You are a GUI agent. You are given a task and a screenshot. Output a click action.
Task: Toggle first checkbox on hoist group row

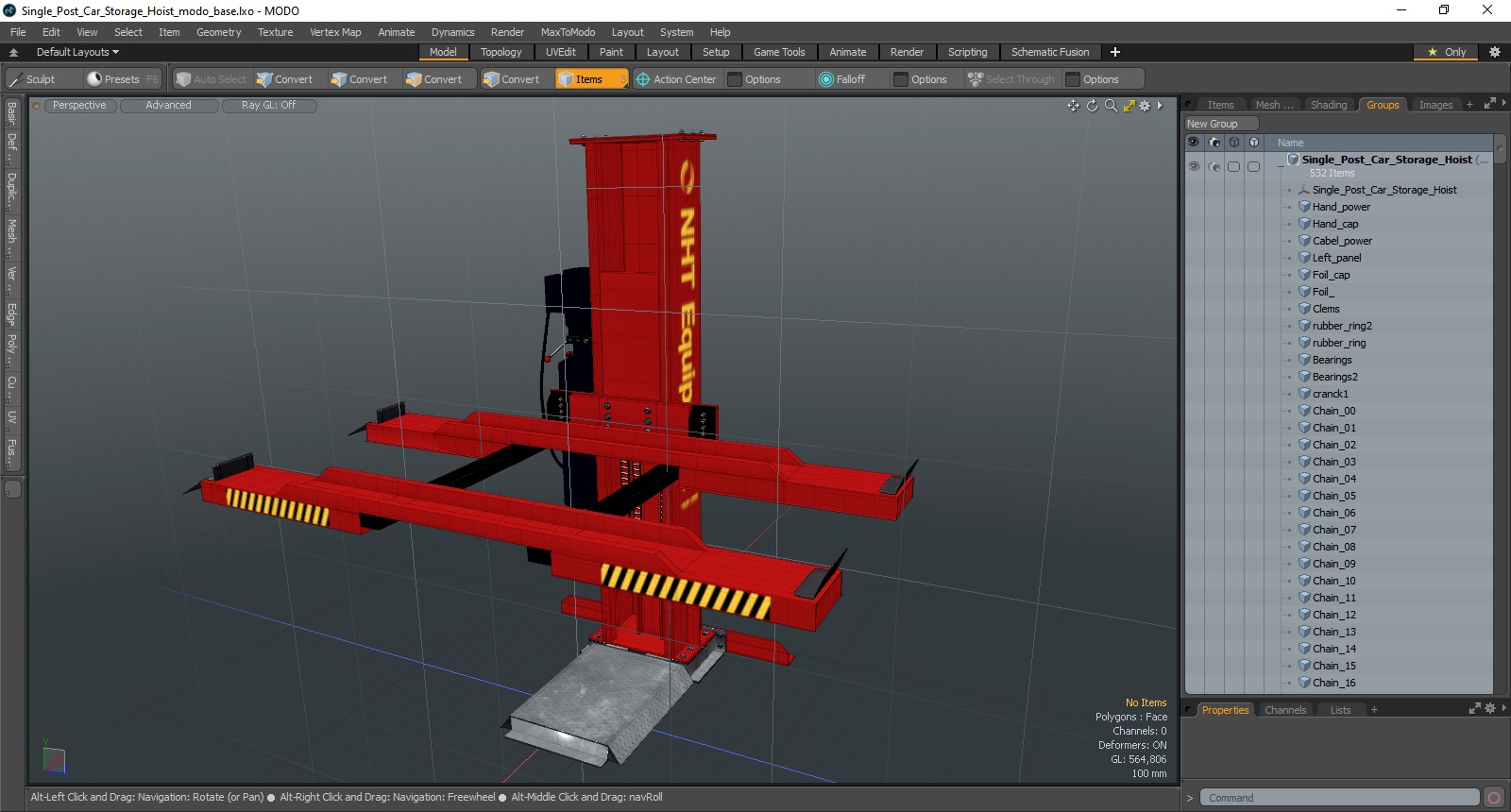(1234, 166)
